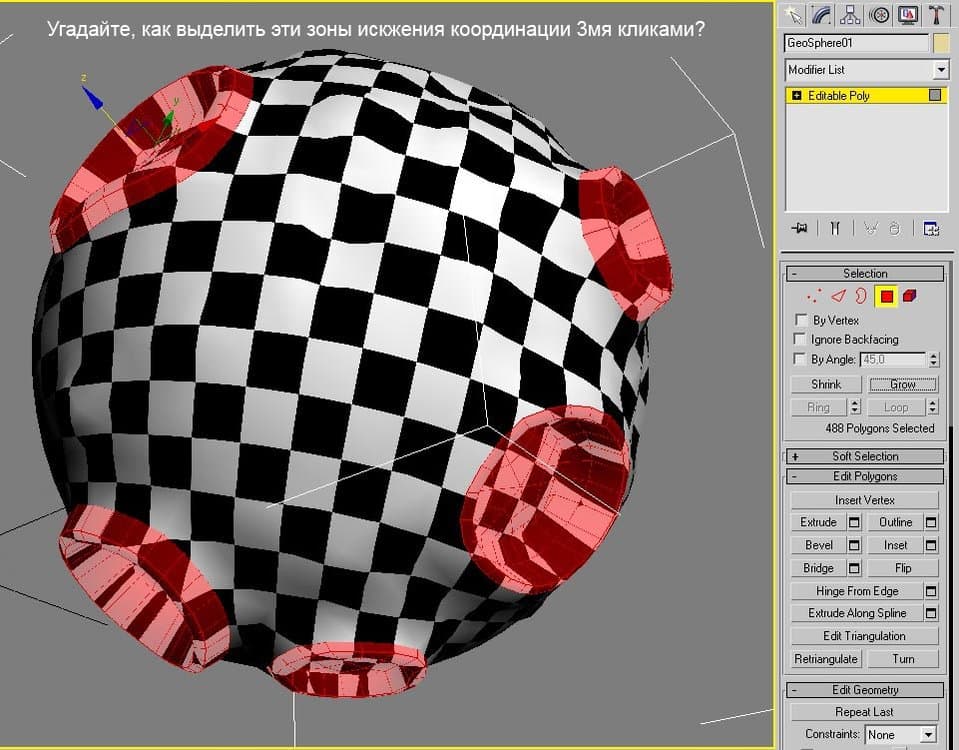Click the object color swatch
Viewport: 959px width, 750px height.
tap(940, 43)
